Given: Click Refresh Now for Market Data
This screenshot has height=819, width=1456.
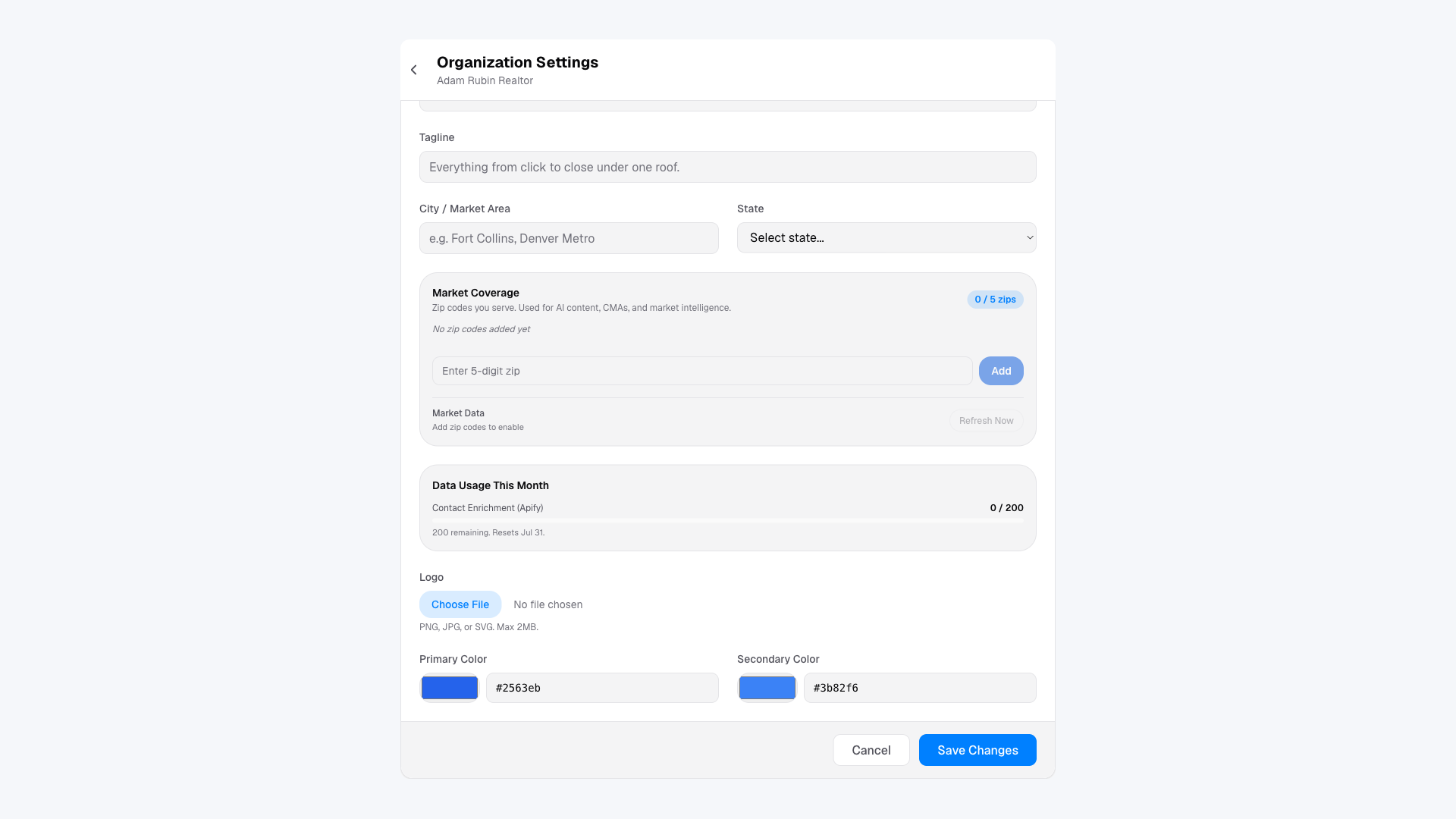Looking at the screenshot, I should (986, 421).
